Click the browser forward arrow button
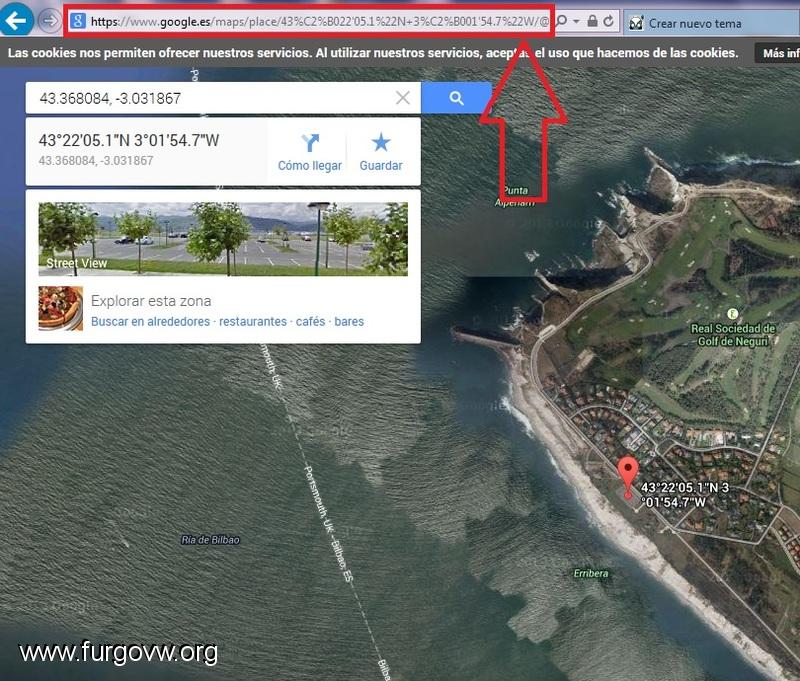This screenshot has width=800, height=681. point(50,21)
